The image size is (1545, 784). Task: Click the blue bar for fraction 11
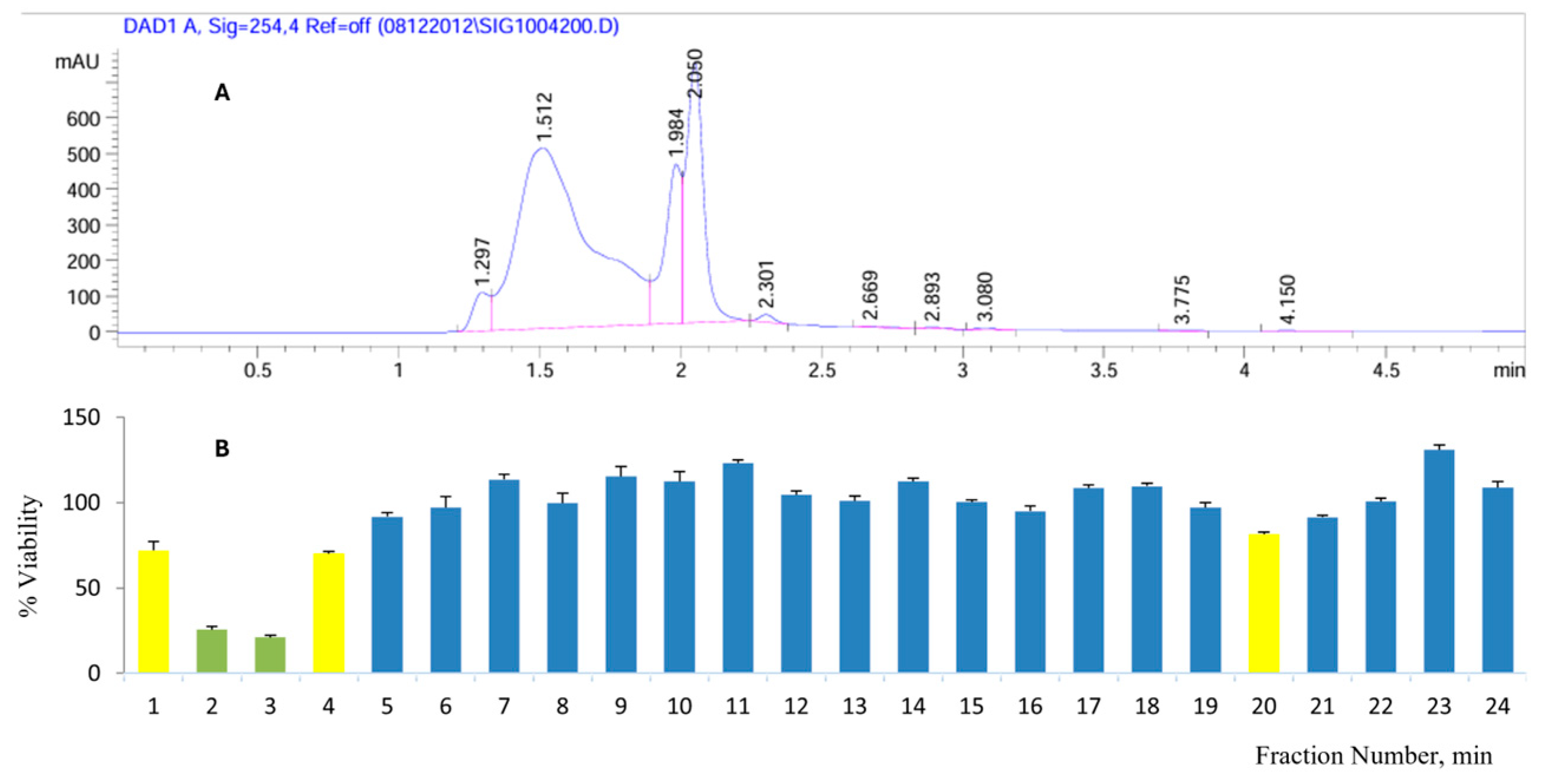click(x=738, y=568)
